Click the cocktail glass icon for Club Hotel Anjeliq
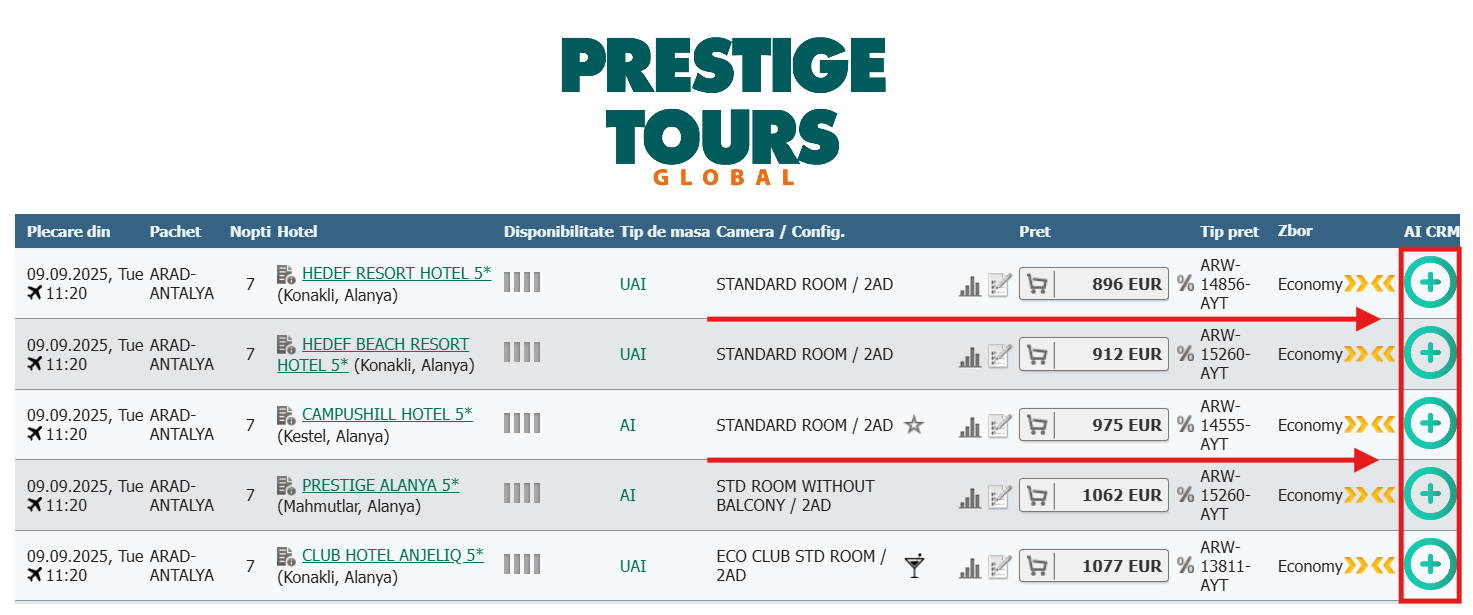Screen dimensions: 1473x615 tap(914, 566)
